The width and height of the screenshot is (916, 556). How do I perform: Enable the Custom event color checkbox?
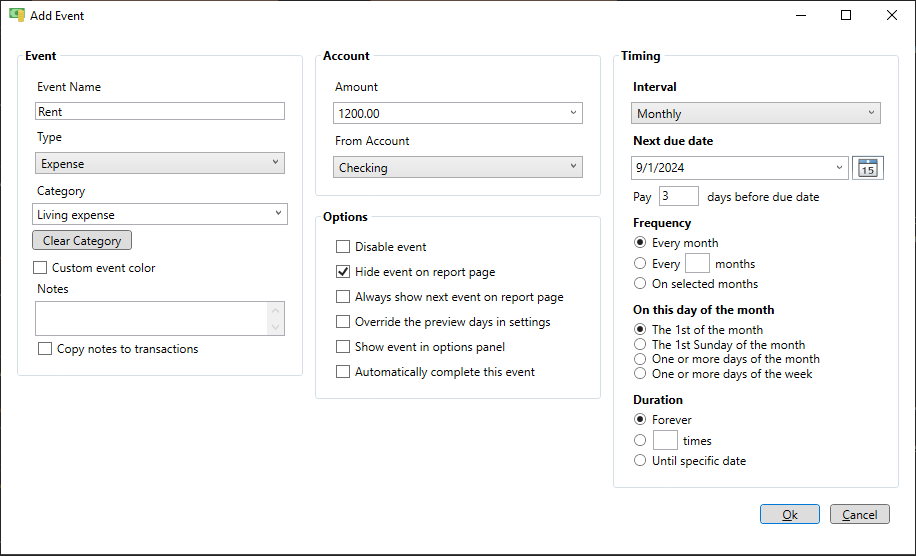(x=40, y=267)
